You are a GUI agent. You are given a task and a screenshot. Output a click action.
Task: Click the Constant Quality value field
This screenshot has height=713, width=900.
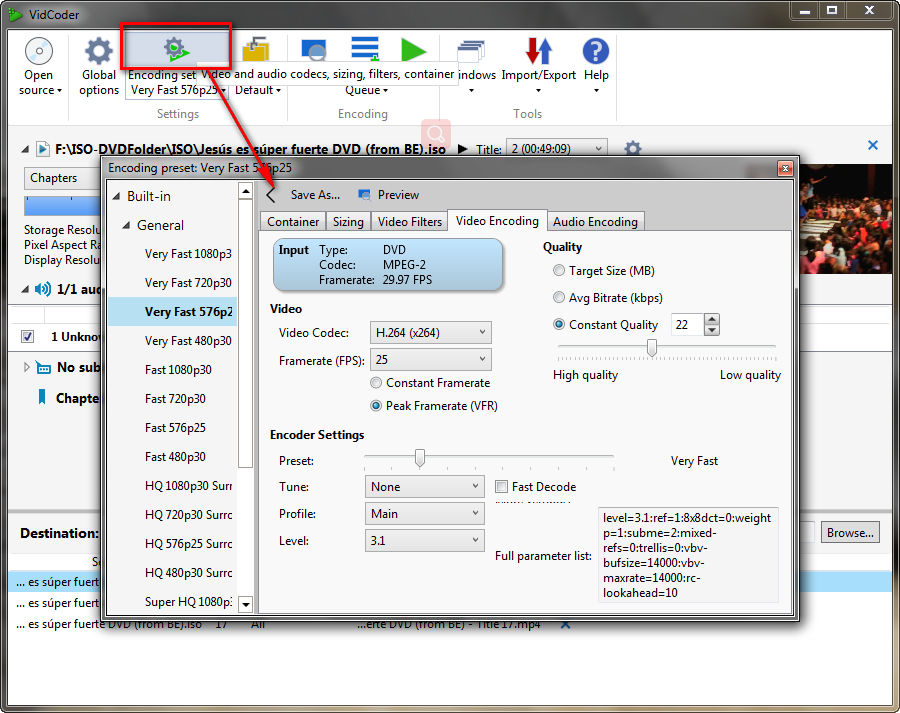[687, 325]
